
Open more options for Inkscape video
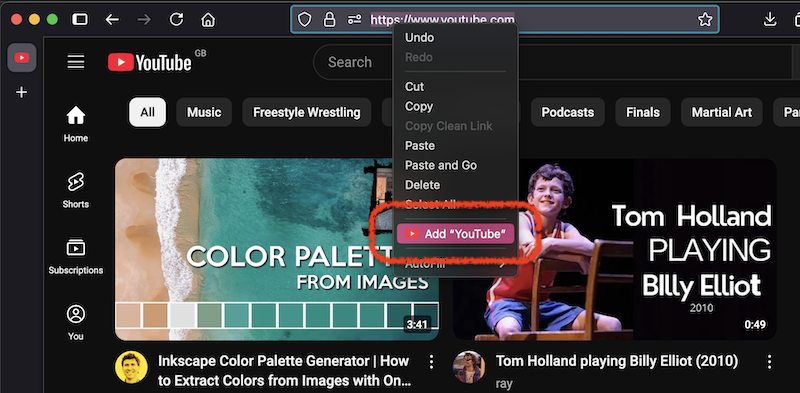(432, 362)
